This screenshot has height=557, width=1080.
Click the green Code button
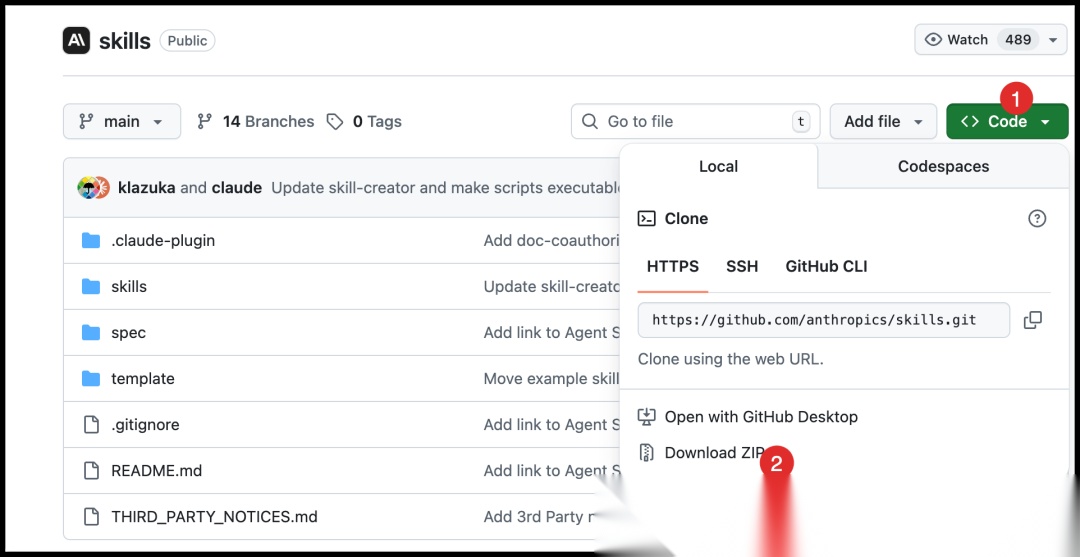pos(1006,121)
